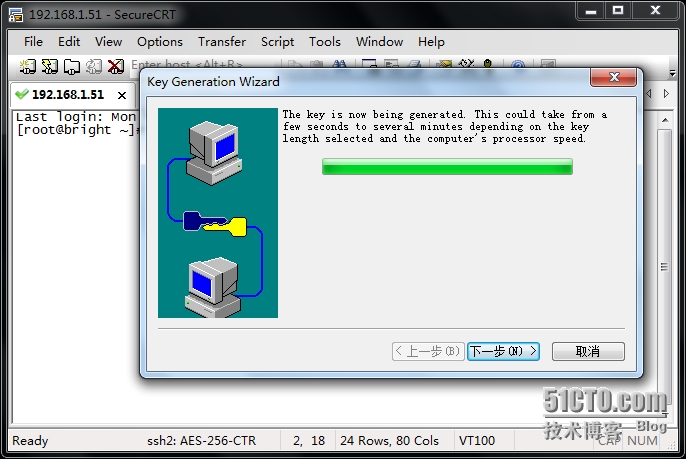
Task: Click the 下一步(N) next button
Action: coord(503,351)
